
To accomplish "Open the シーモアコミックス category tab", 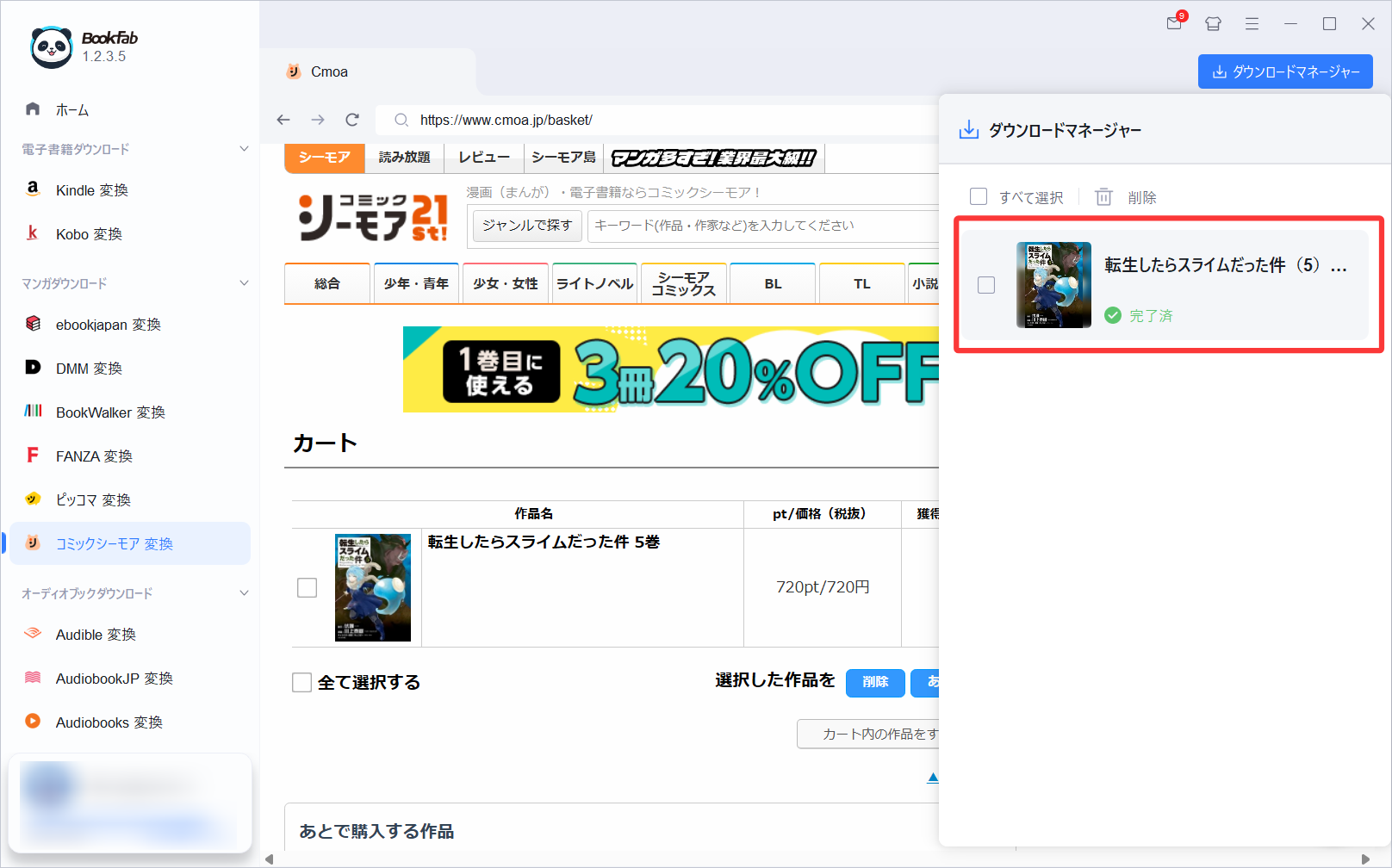I will point(684,283).
